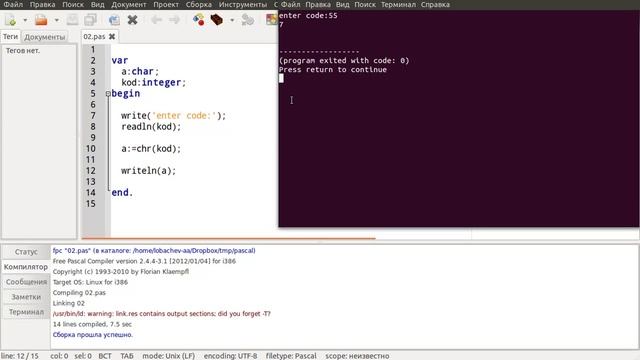Switch to the Теги sidebar tab

click(x=11, y=37)
